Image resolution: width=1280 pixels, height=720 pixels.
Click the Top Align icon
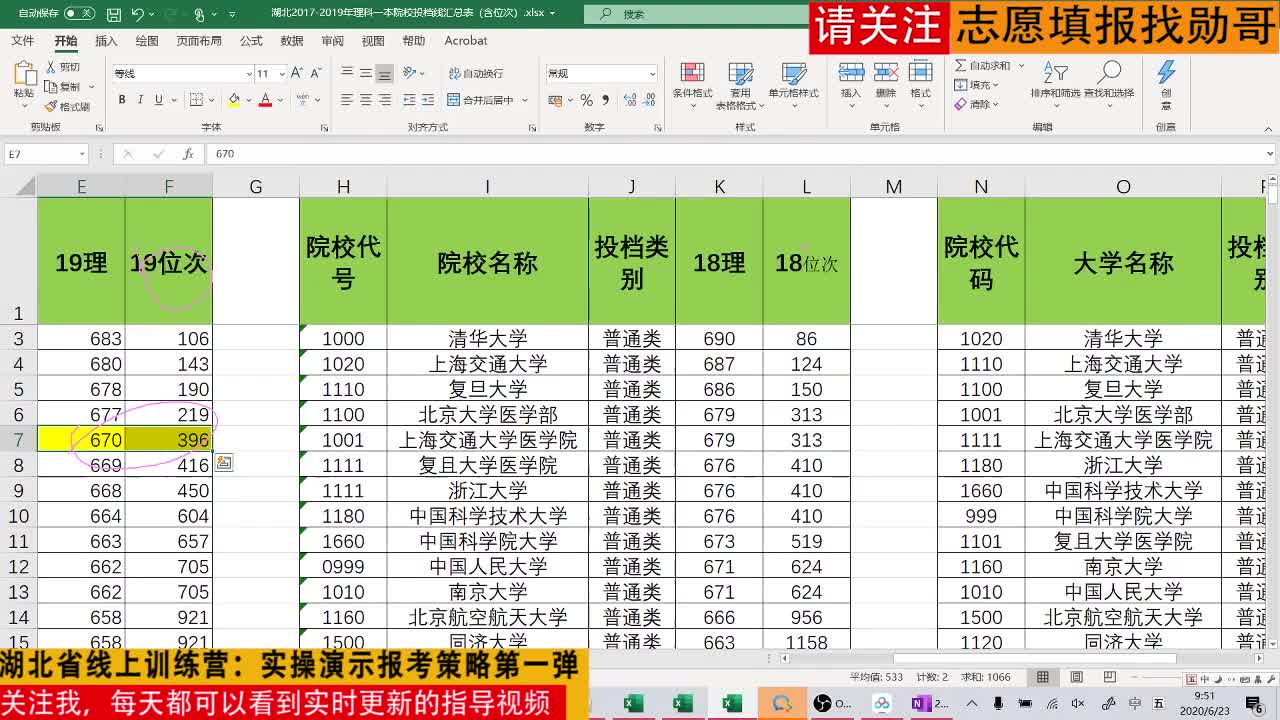(347, 73)
